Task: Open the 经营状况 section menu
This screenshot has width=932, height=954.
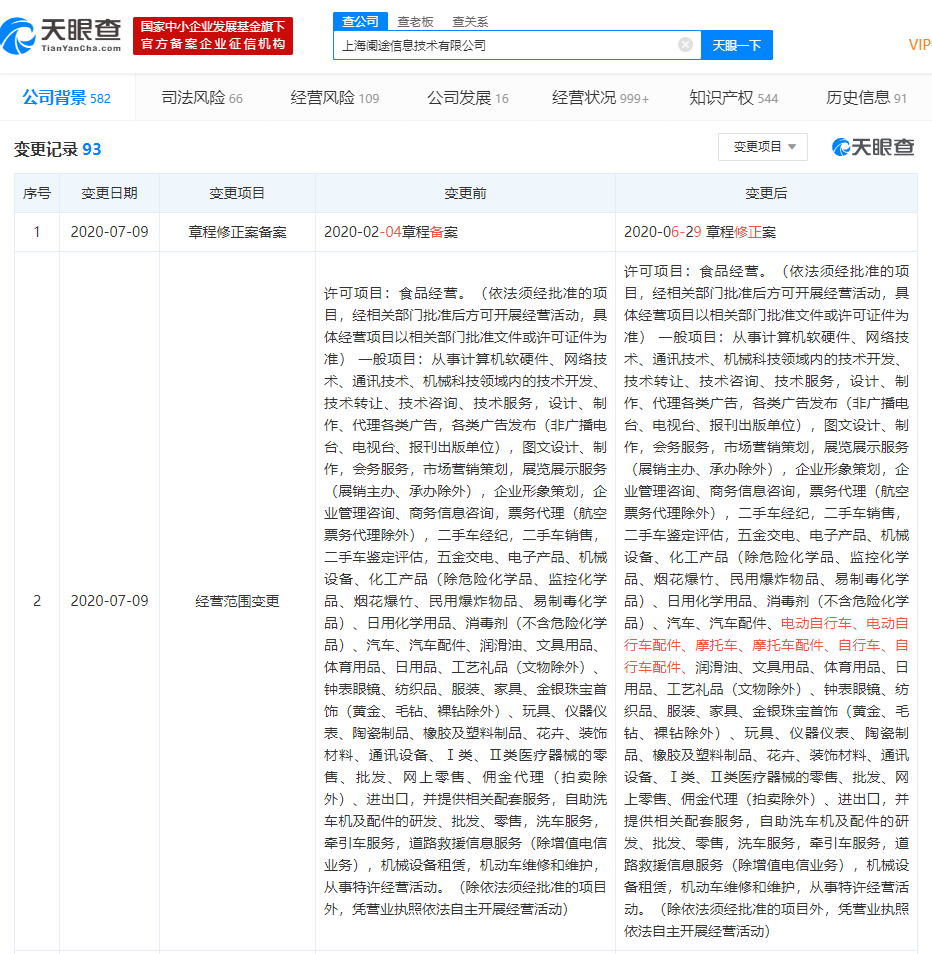Action: [x=600, y=98]
